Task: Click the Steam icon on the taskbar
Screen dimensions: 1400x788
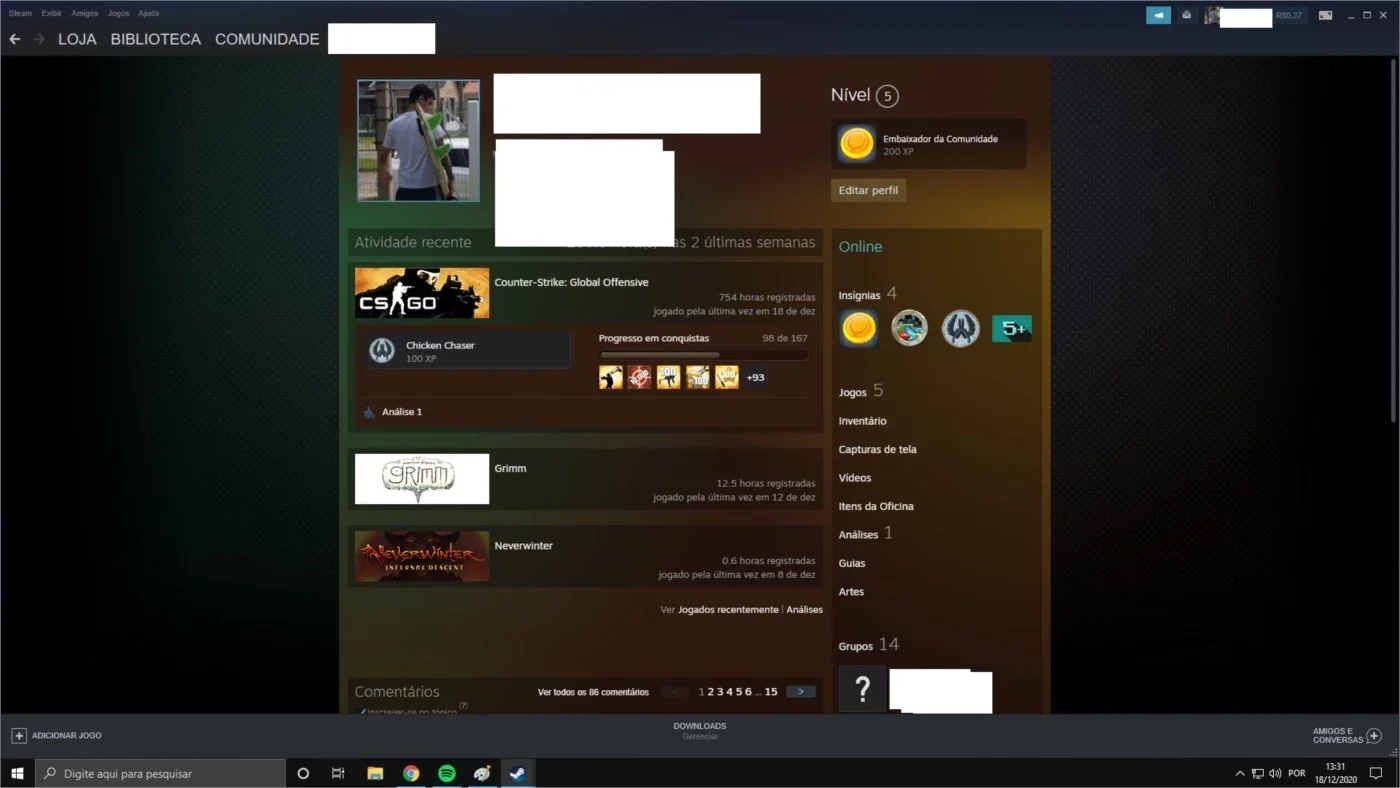Action: (518, 773)
